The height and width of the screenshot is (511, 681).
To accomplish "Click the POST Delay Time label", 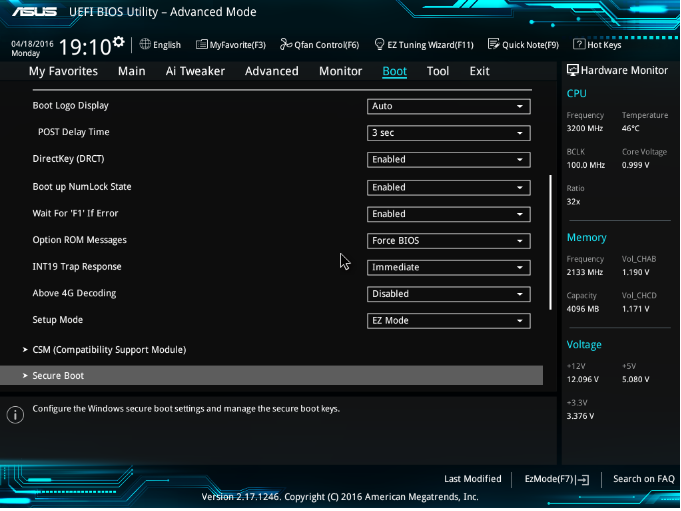I will tap(73, 132).
